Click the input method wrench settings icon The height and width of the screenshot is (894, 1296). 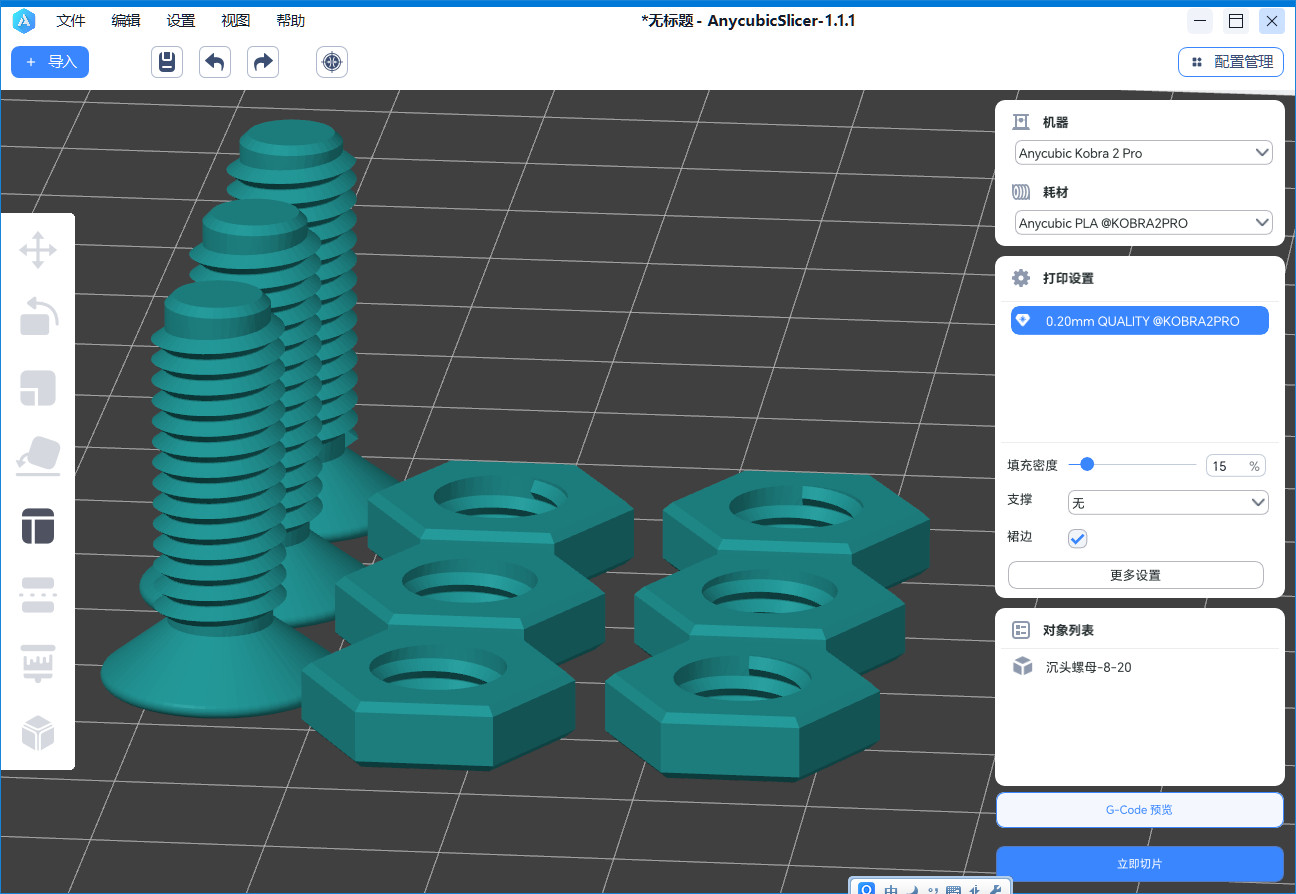(995, 888)
